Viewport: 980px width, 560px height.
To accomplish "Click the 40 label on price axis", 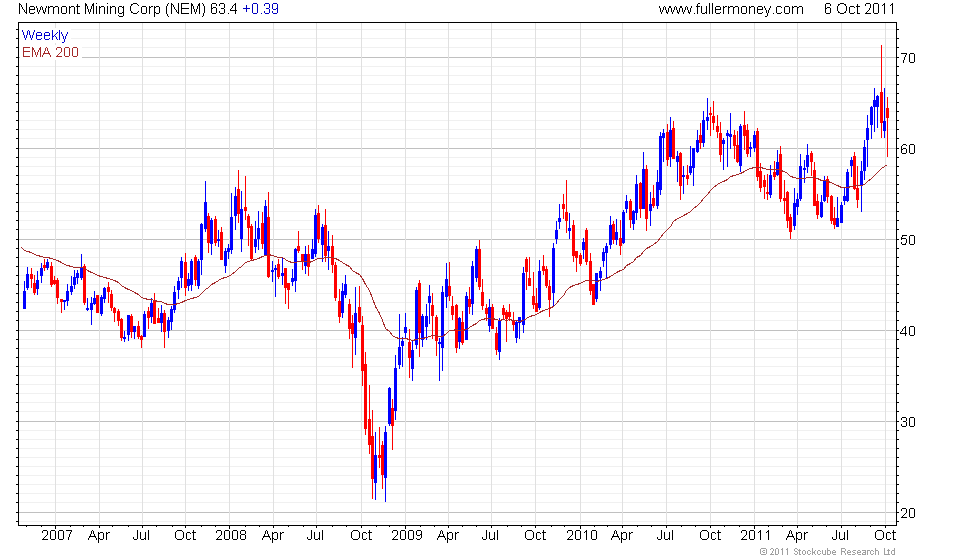I will tap(908, 332).
